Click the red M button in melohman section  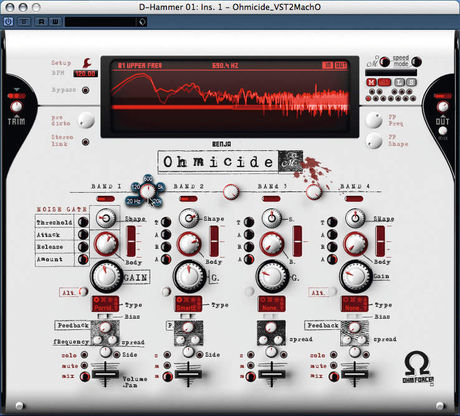(371, 82)
